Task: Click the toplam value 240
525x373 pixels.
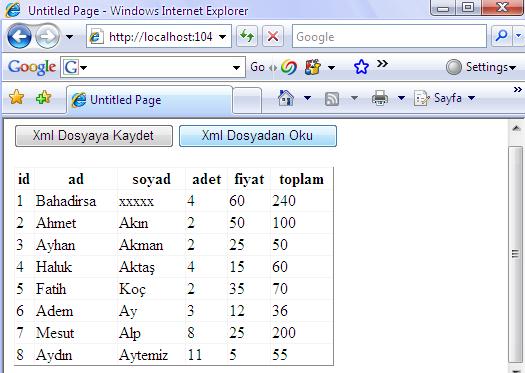Action: pyautogui.click(x=284, y=201)
